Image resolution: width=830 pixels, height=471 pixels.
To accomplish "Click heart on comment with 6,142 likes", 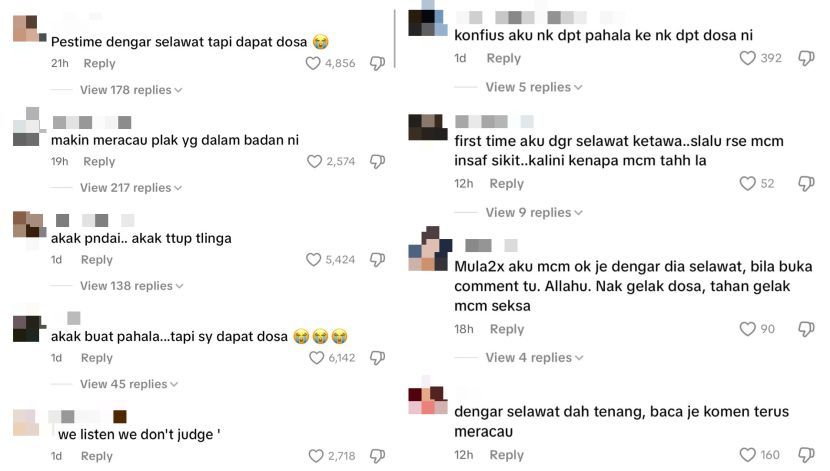I will [x=317, y=358].
